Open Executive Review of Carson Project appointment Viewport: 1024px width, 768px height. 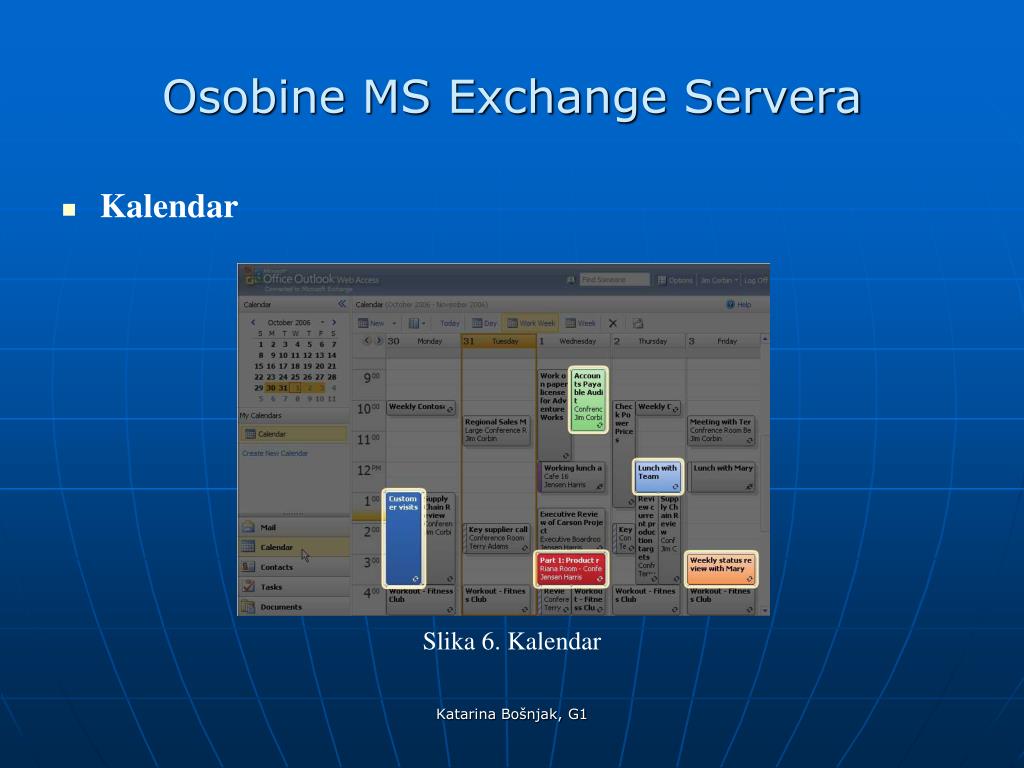coord(571,530)
